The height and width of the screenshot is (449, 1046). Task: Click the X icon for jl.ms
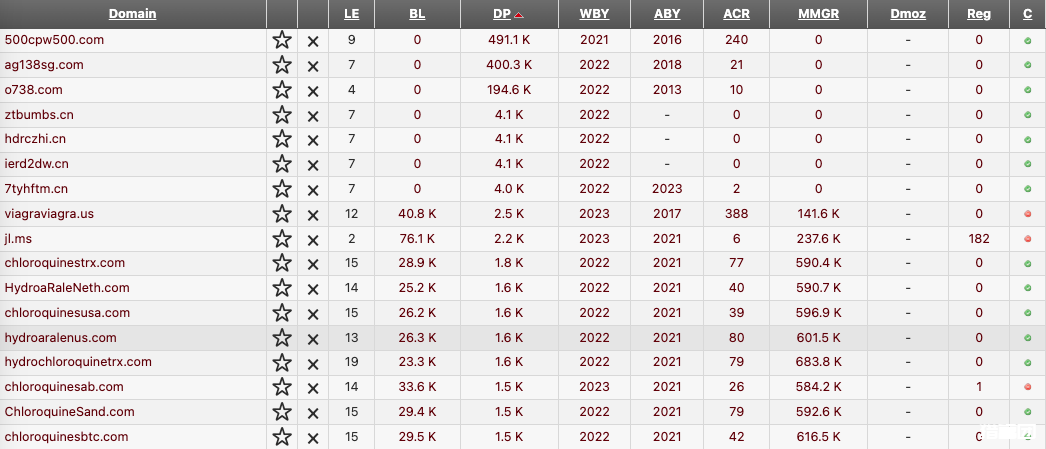click(x=313, y=240)
